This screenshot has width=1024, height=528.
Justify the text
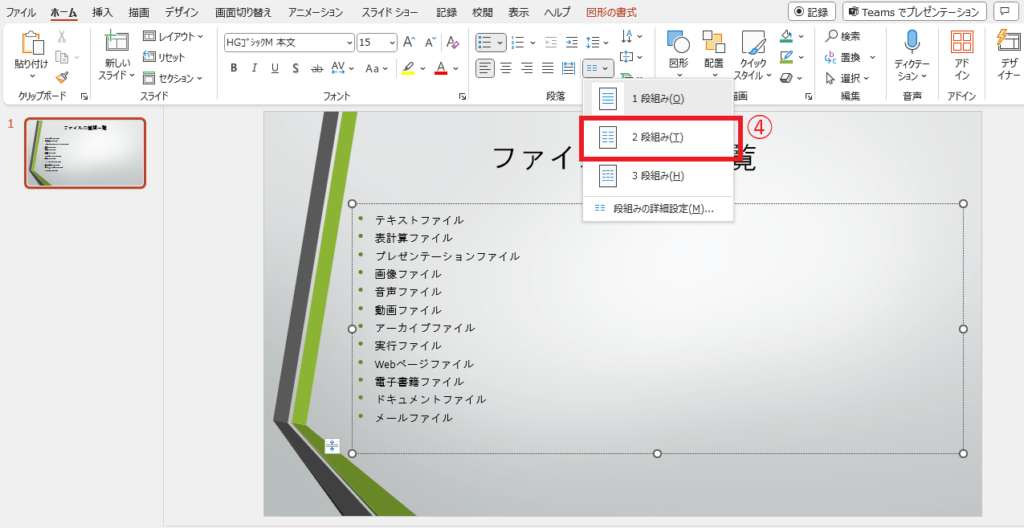(548, 68)
